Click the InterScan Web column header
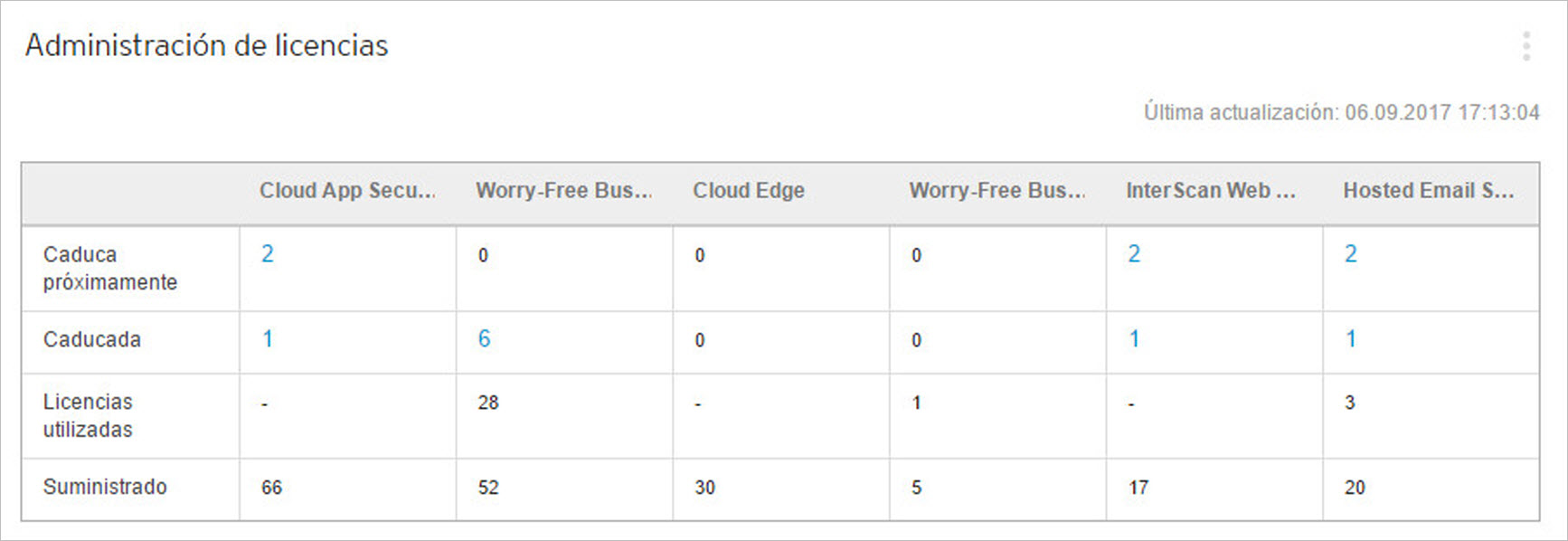The width and height of the screenshot is (1568, 541). tap(1210, 191)
